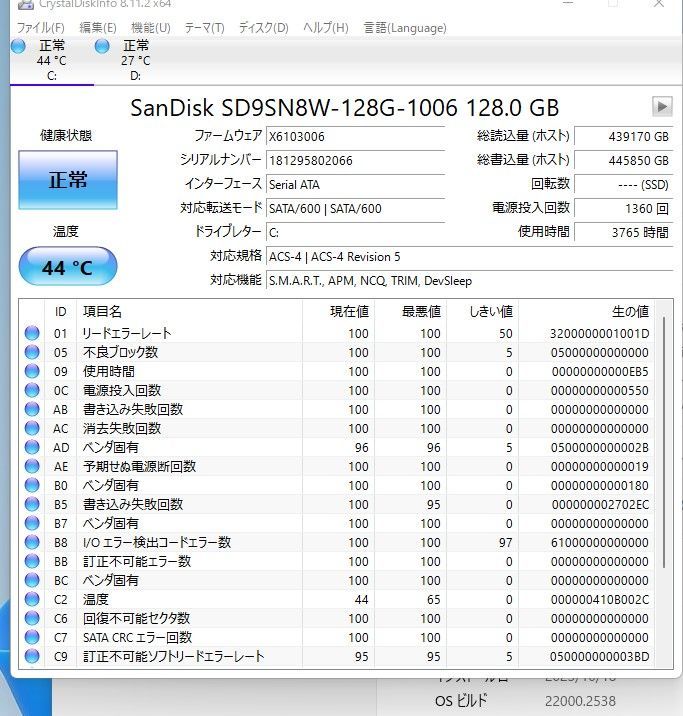This screenshot has width=683, height=716.
Task: Select the リードエラーレート attribute name
Action: (126, 333)
